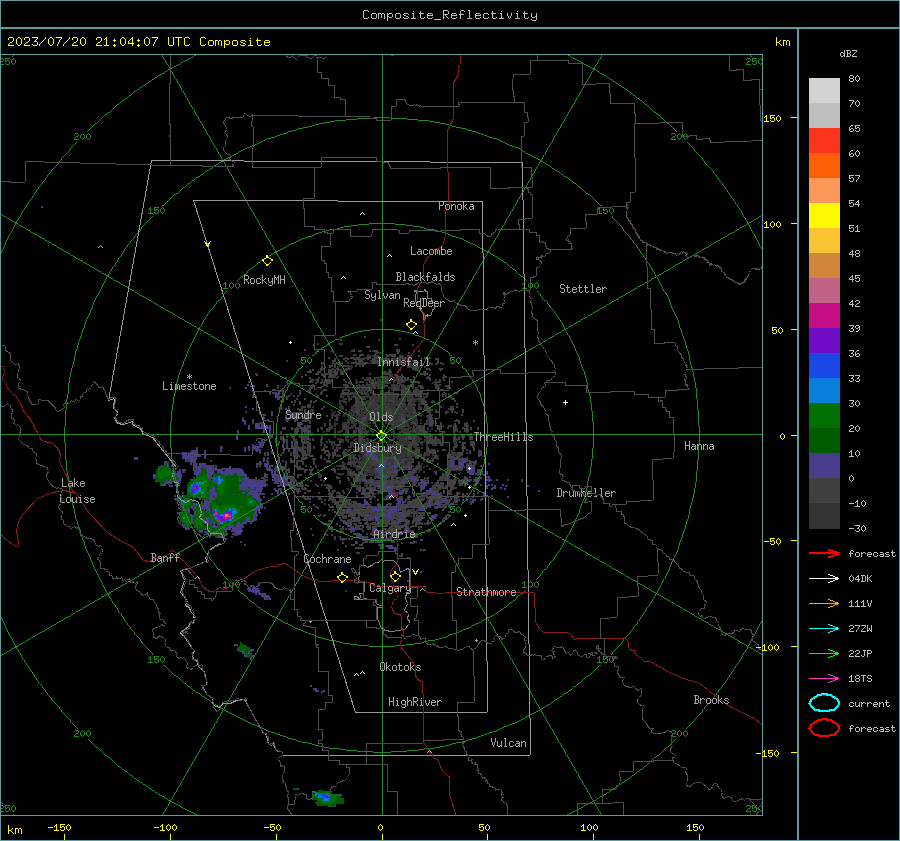The height and width of the screenshot is (841, 900).
Task: Click the yellow diamond marker beside RockyMH
Action: 267,261
